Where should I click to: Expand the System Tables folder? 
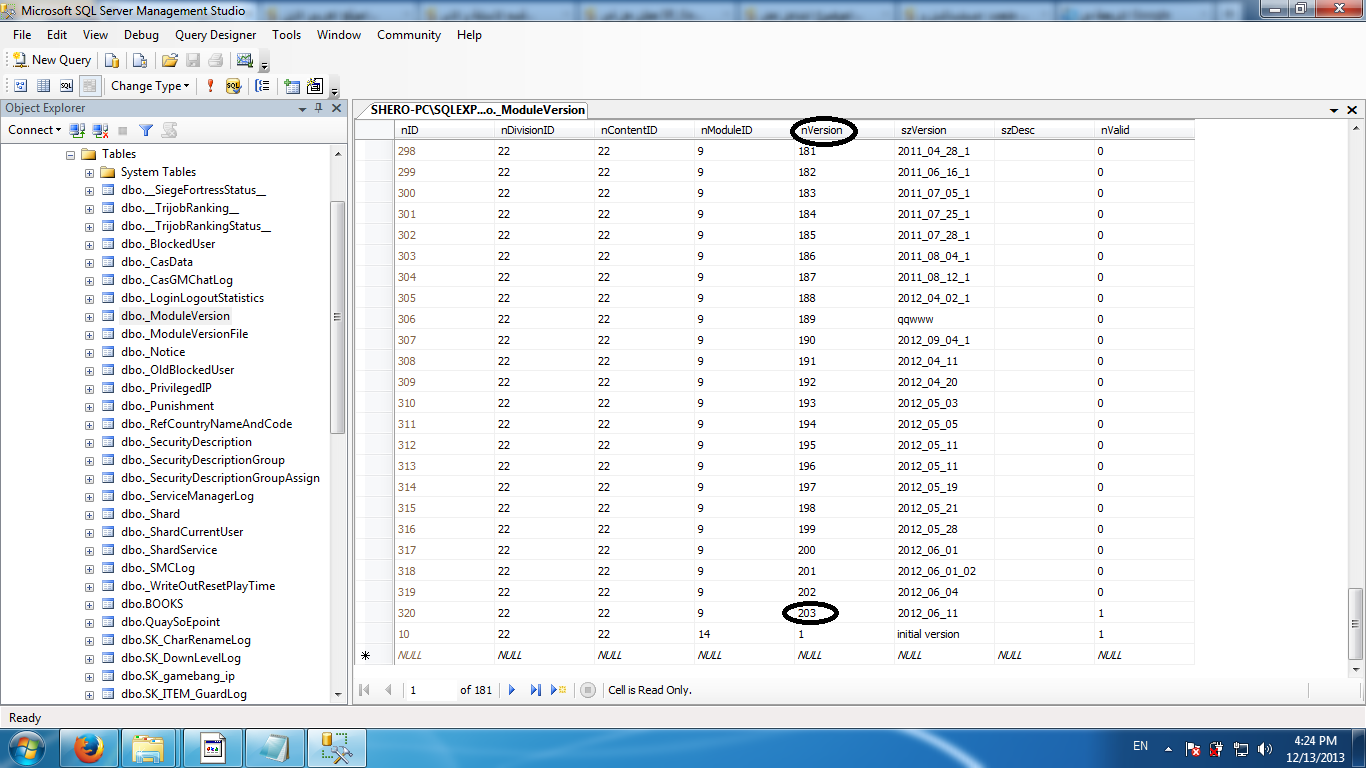89,173
